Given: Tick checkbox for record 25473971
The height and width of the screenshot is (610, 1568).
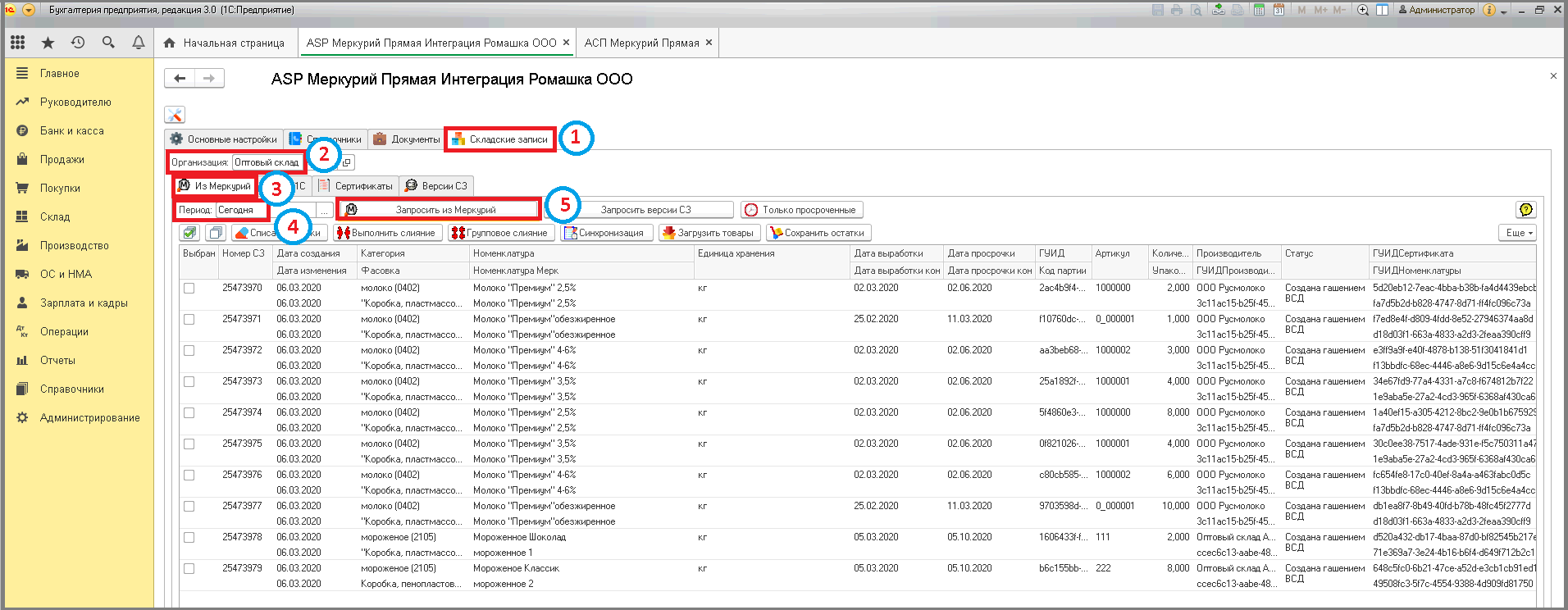Looking at the screenshot, I should coord(189,319).
